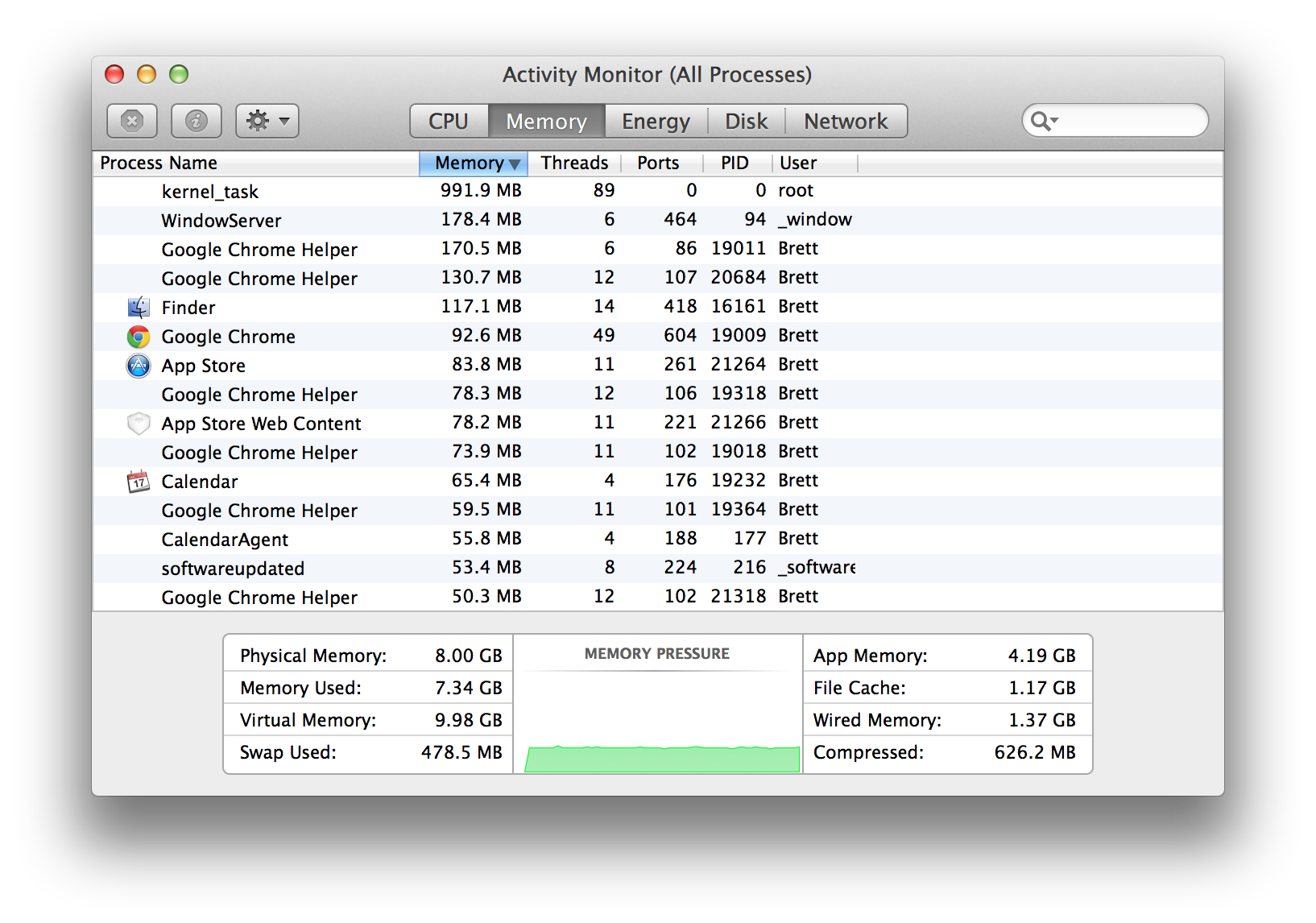The height and width of the screenshot is (923, 1316).
Task: Click the 178.4 MB memory value
Action: coord(481,220)
